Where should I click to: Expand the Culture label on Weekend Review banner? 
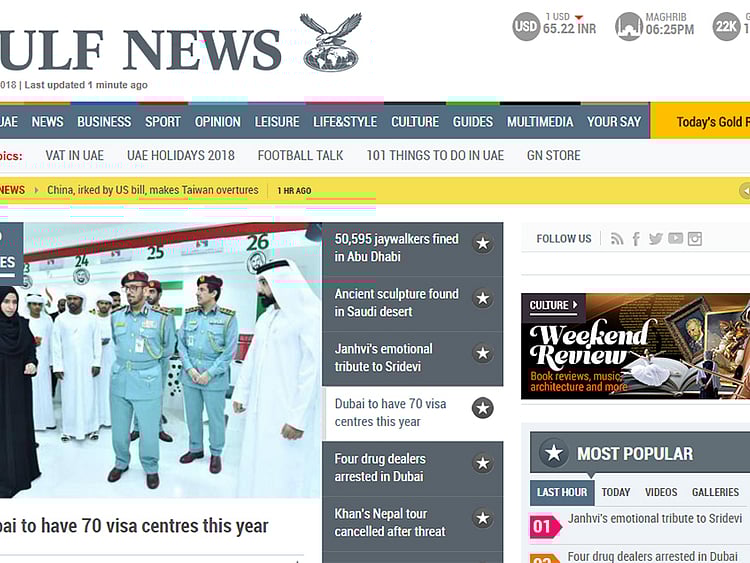coord(553,305)
